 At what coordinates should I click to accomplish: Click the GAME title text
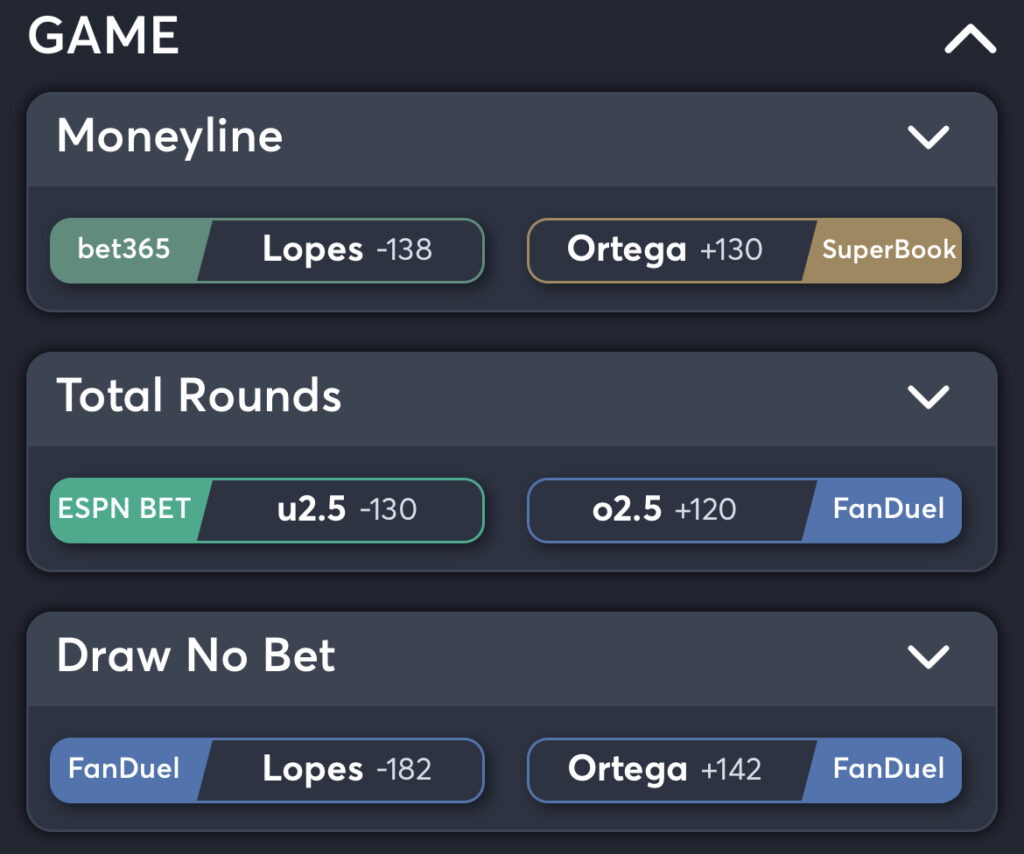(105, 35)
